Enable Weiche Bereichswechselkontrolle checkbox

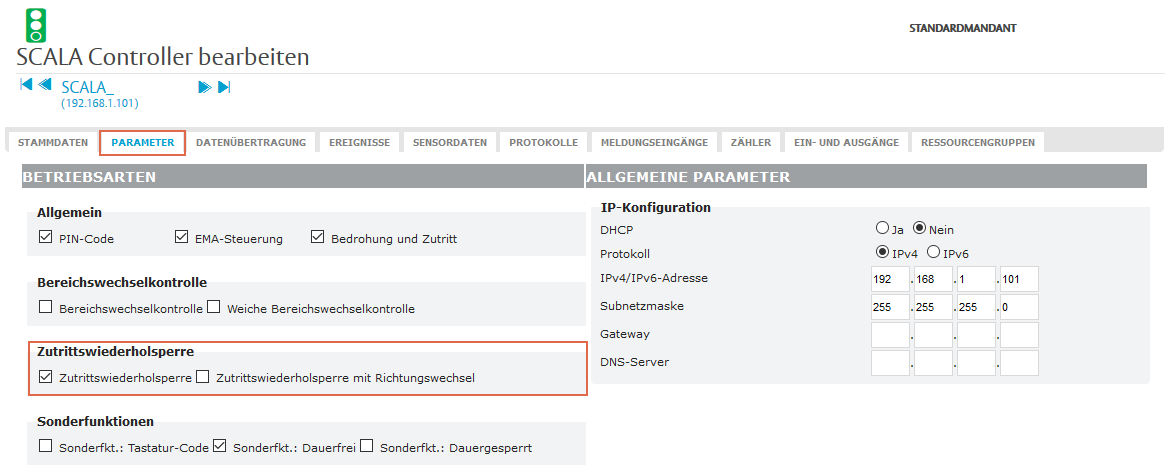coord(213,308)
